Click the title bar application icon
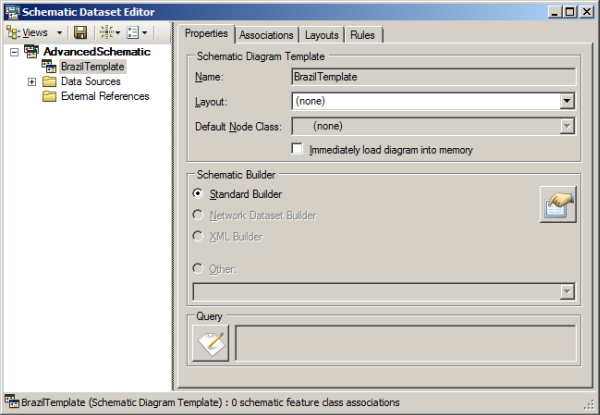600x415 pixels. click(x=12, y=12)
